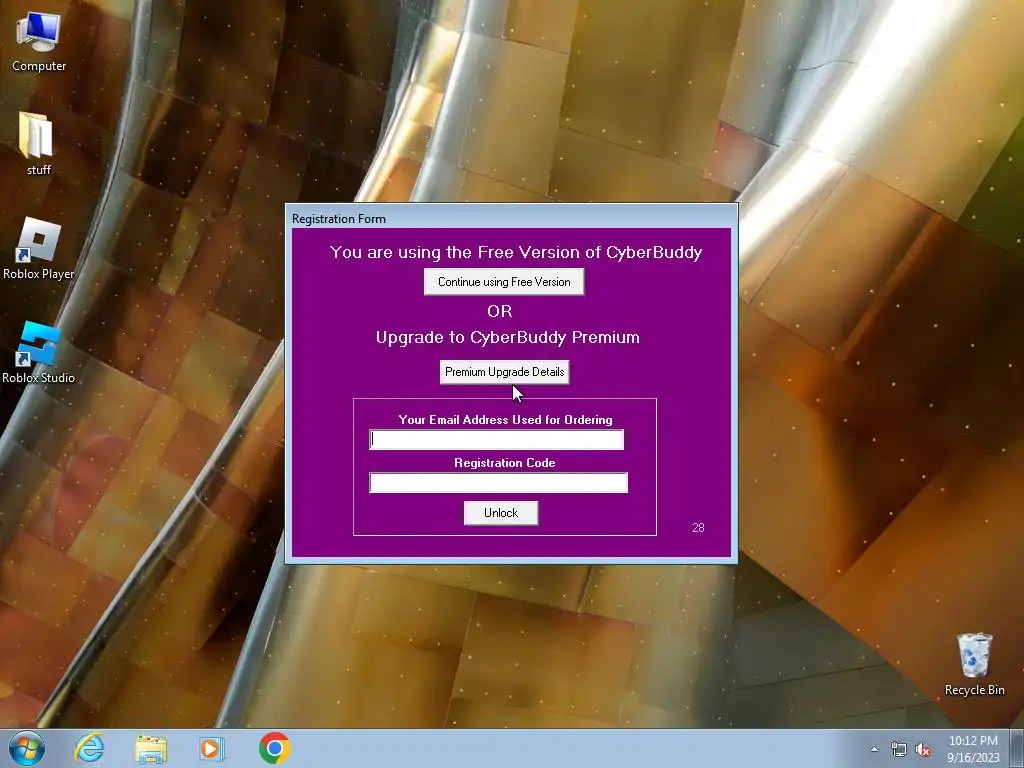Open Windows Explorer from taskbar
1024x768 pixels.
pyautogui.click(x=151, y=749)
